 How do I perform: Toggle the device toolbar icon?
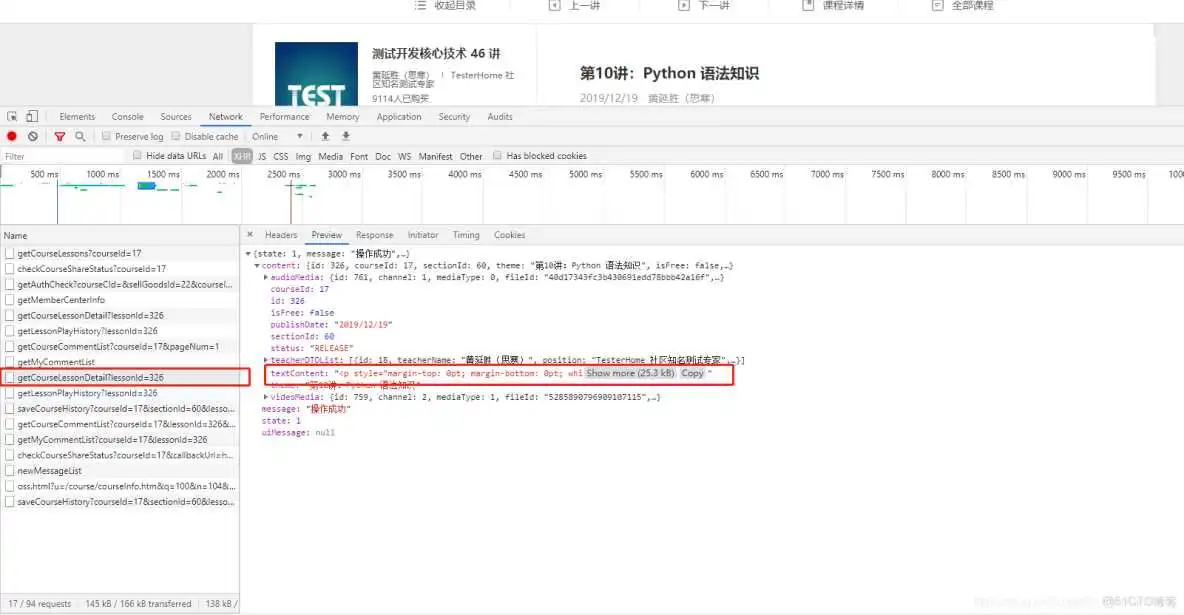tap(32, 116)
